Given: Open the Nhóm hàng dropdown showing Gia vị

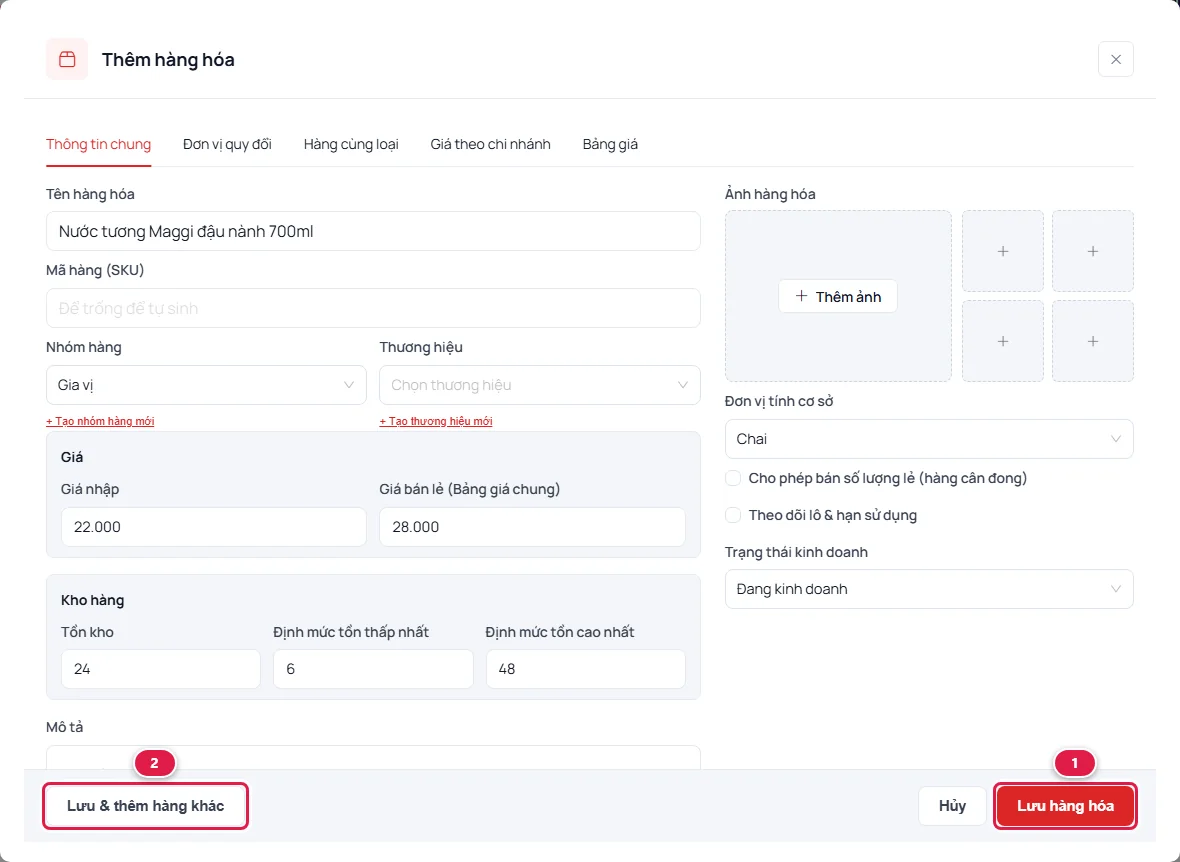Looking at the screenshot, I should (206, 385).
